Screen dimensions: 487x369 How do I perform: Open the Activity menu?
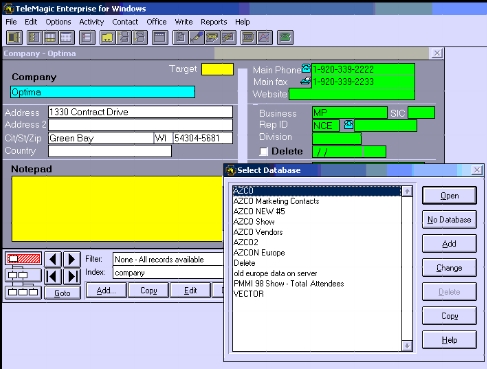91,22
